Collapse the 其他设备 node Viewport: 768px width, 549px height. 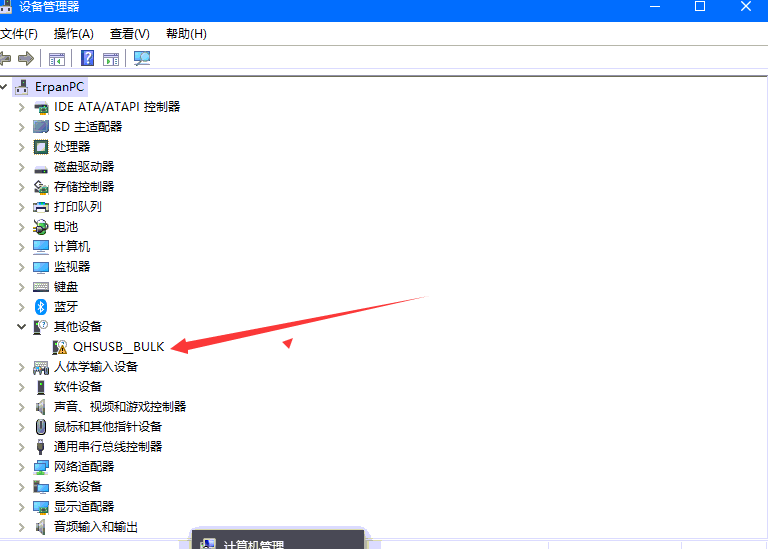tap(22, 327)
